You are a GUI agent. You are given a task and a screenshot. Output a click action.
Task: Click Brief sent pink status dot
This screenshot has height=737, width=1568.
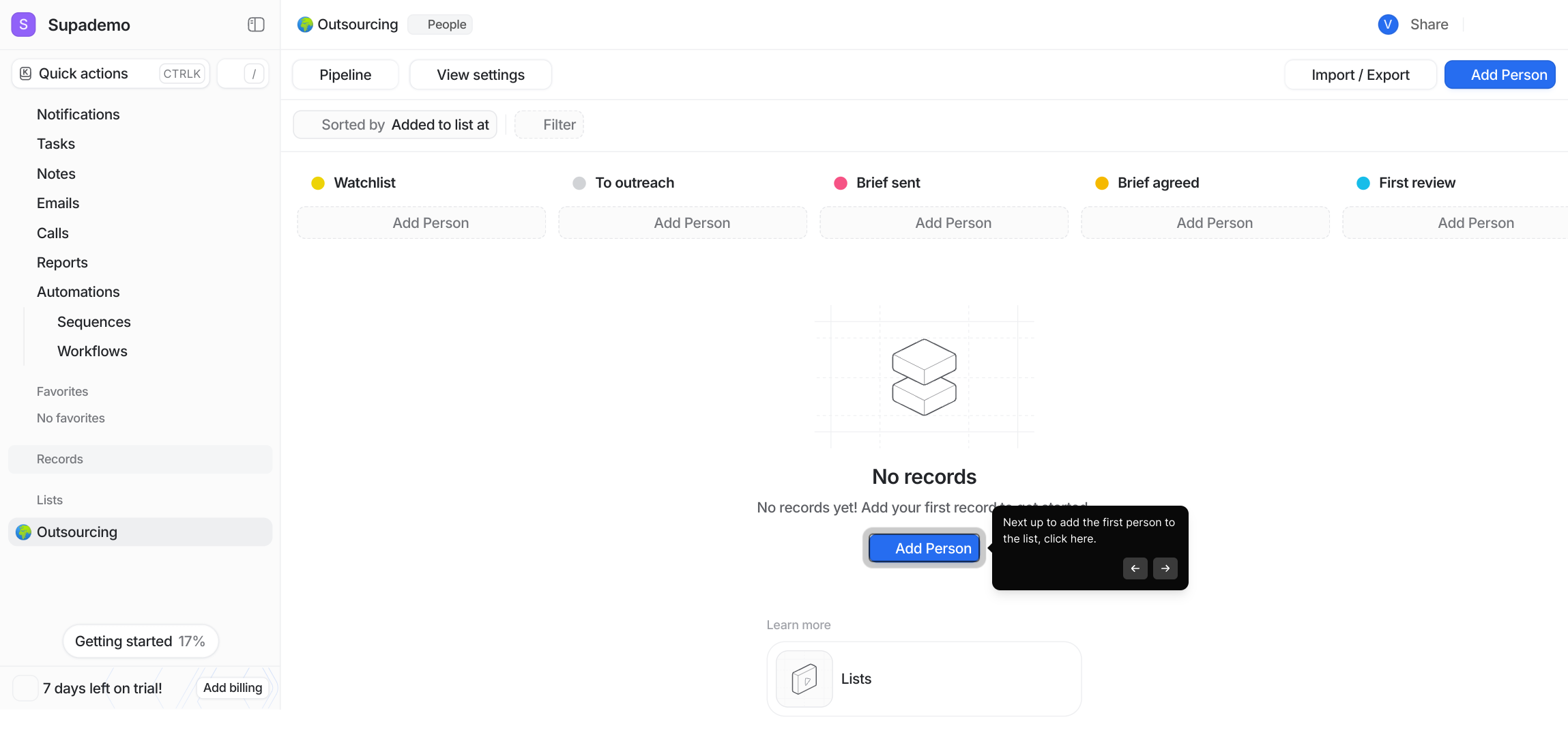coord(841,183)
